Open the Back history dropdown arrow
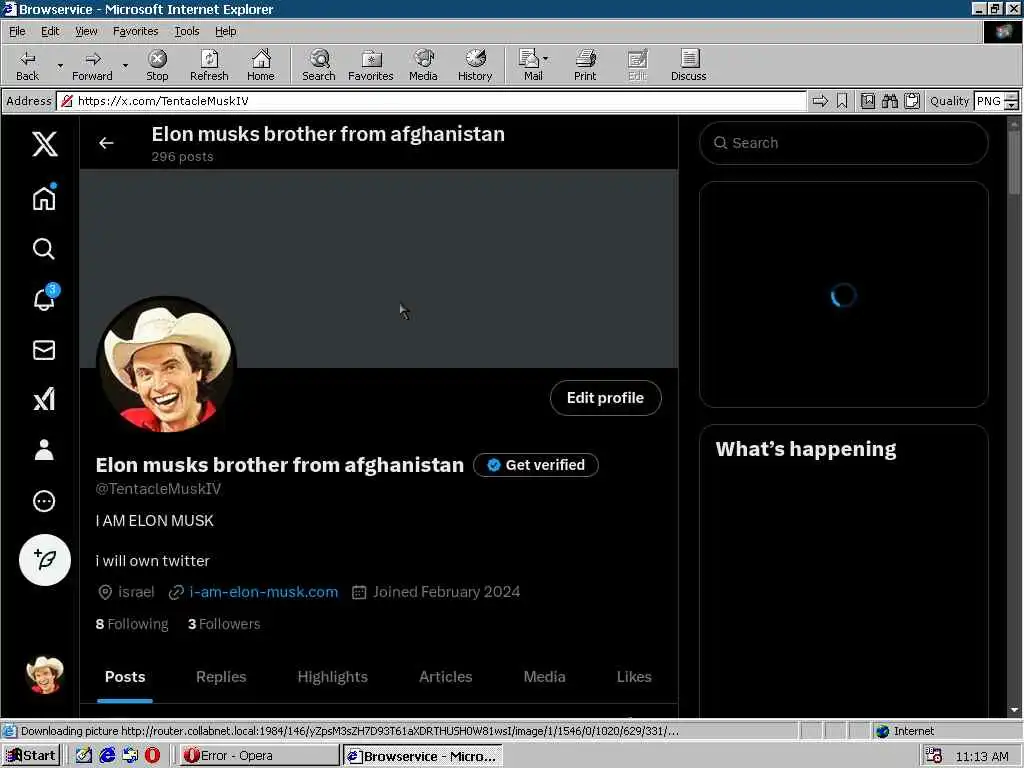Screen dimensions: 1024x768 point(60,65)
